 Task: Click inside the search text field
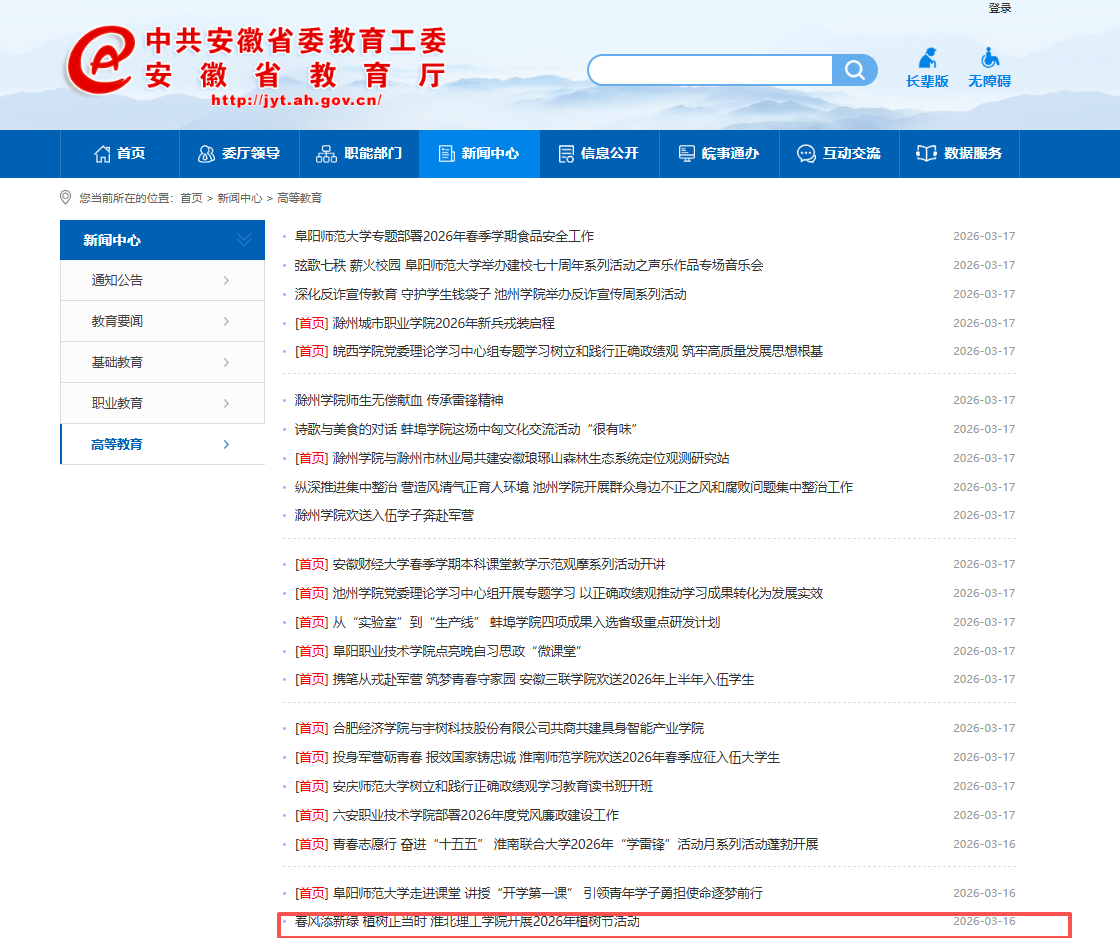[710, 70]
